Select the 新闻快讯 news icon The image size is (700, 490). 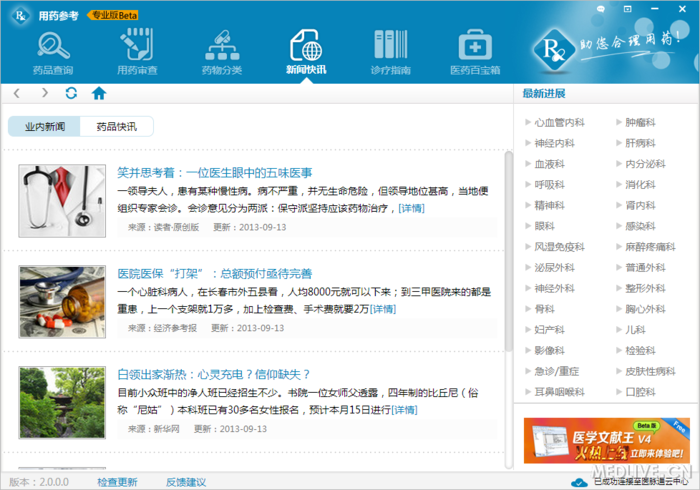(x=306, y=52)
